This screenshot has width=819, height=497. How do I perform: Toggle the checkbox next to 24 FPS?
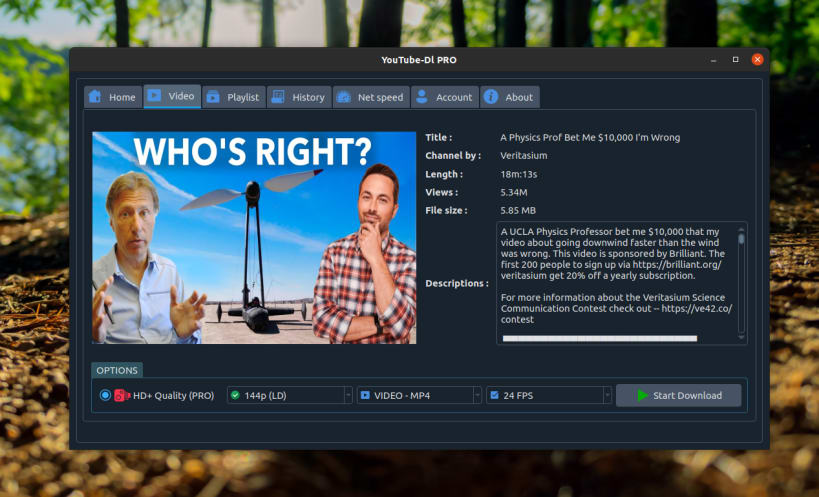[495, 395]
